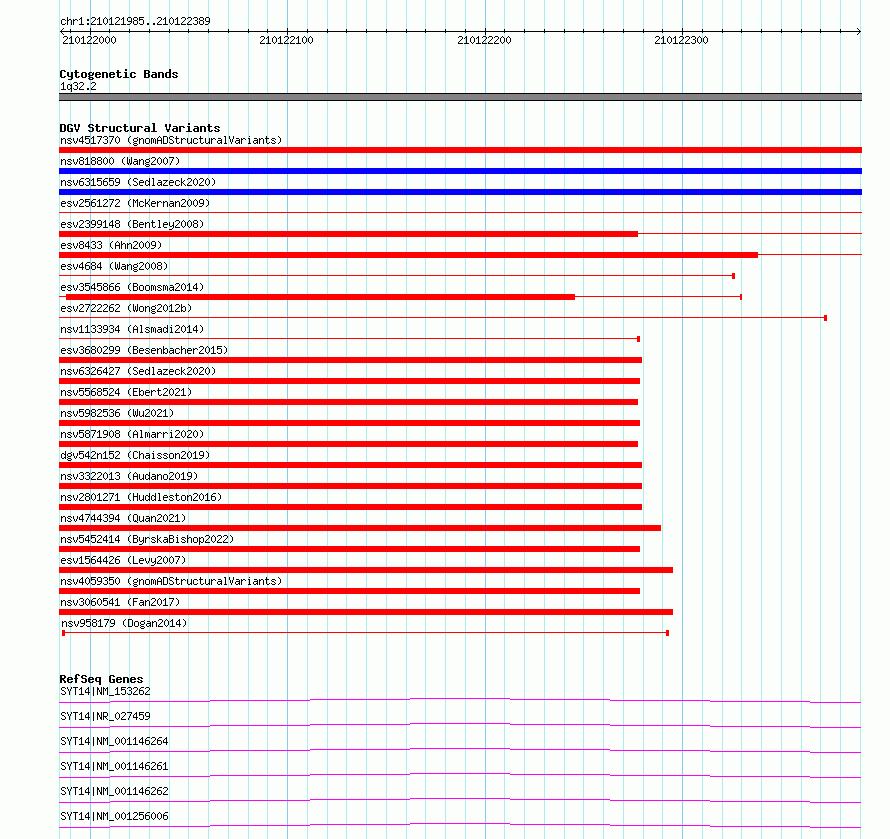Select nsv6326427 (Sedlazeck2020) label

[138, 371]
